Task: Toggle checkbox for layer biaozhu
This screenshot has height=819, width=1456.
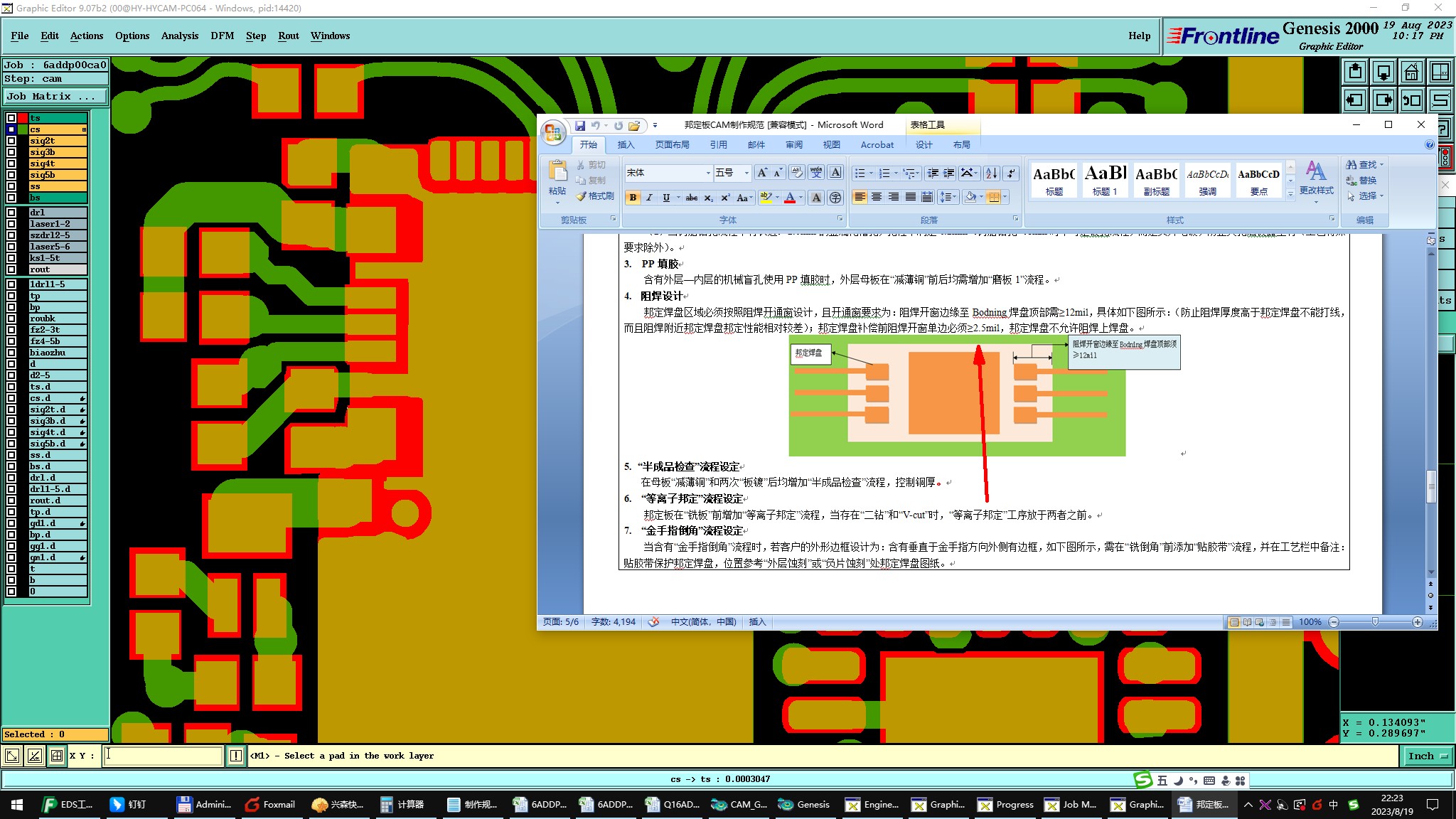Action: click(11, 353)
